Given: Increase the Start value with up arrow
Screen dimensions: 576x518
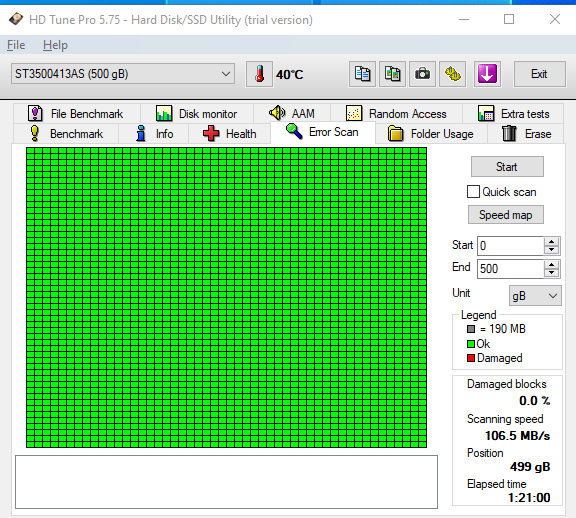Looking at the screenshot, I should pyautogui.click(x=551, y=242).
